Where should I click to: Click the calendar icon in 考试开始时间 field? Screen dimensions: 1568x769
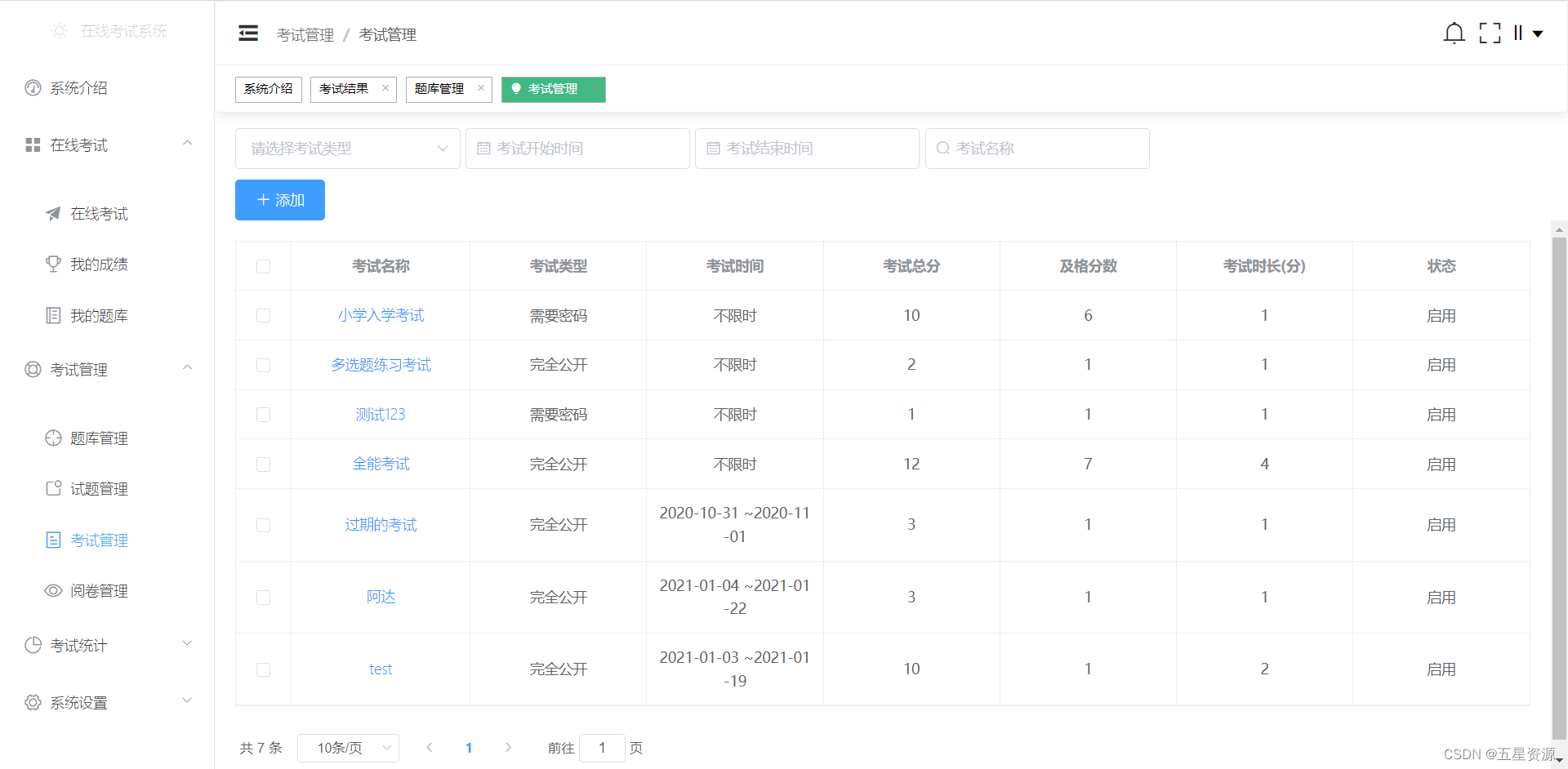click(483, 149)
